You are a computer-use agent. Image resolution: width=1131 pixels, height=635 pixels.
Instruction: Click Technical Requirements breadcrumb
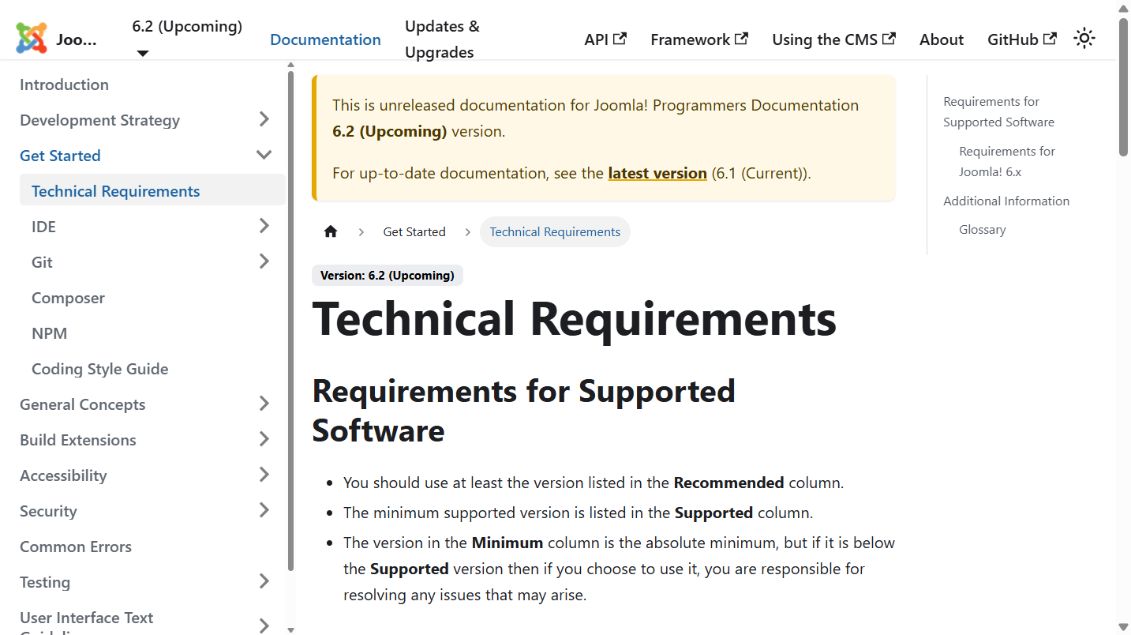pyautogui.click(x=555, y=232)
